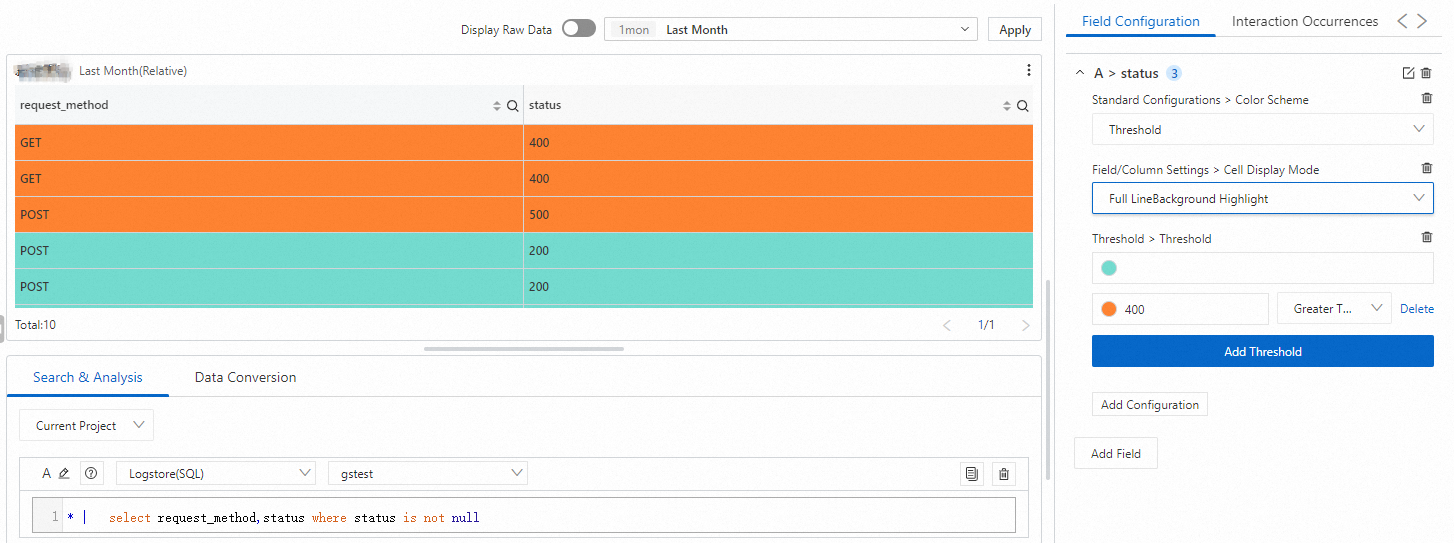The width and height of the screenshot is (1454, 543).
Task: Delete the Color Scheme configuration
Action: [1427, 98]
